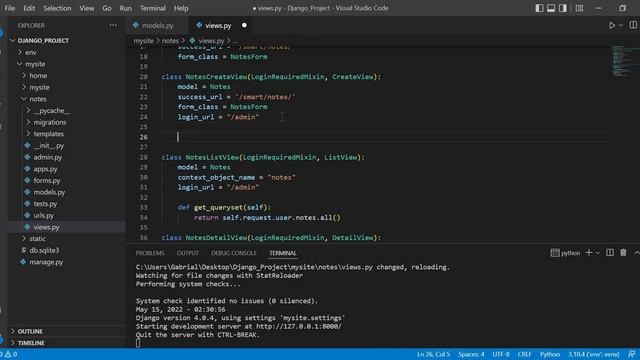This screenshot has width=640, height=360.
Task: Switch to the models.py tab
Action: pos(157,25)
